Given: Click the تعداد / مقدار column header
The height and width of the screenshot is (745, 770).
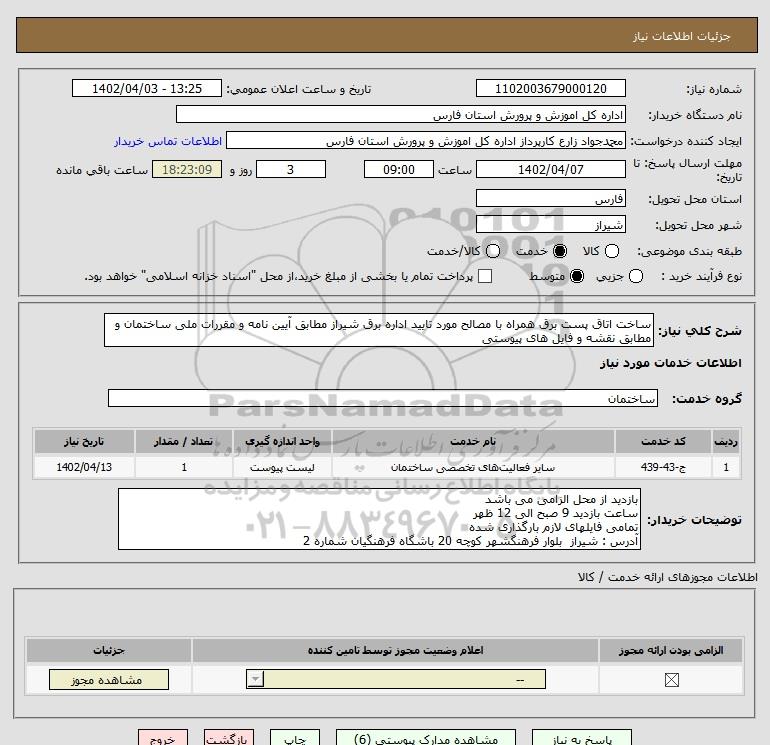Looking at the screenshot, I should [x=184, y=441].
